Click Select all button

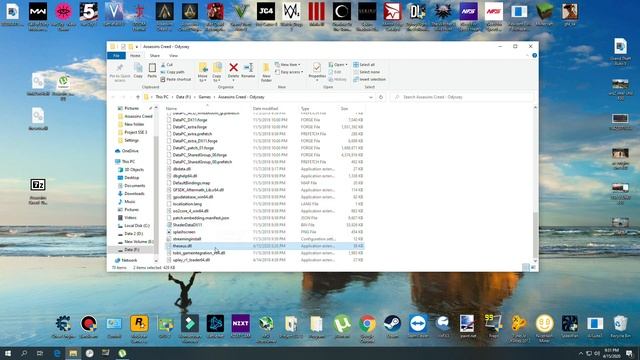click(x=364, y=64)
